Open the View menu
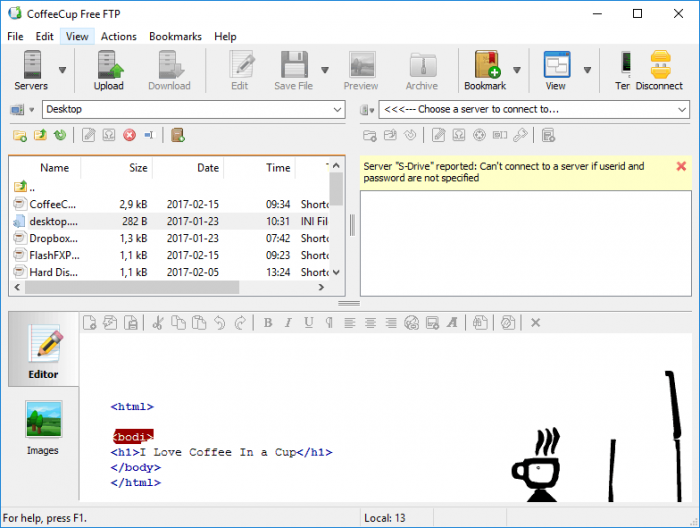Image resolution: width=700 pixels, height=528 pixels. [x=77, y=37]
